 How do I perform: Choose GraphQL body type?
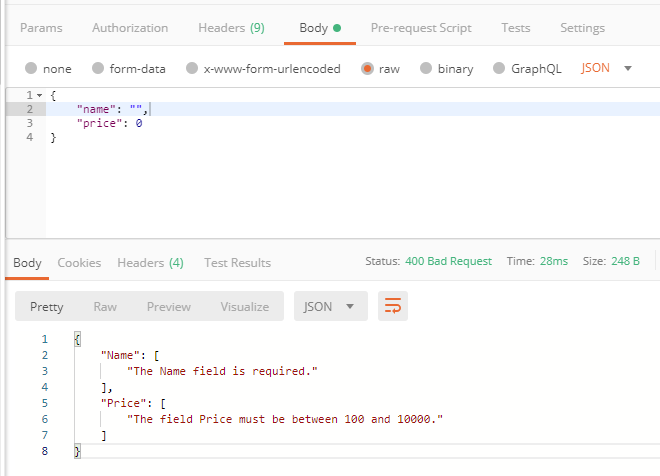point(499,68)
